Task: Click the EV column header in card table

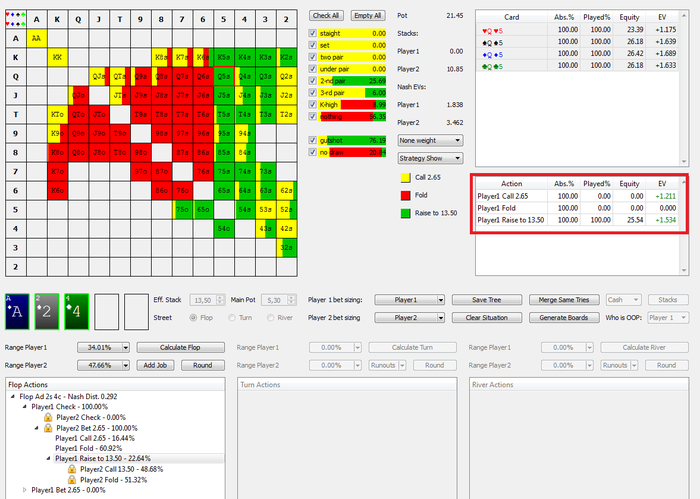Action: 662,17
